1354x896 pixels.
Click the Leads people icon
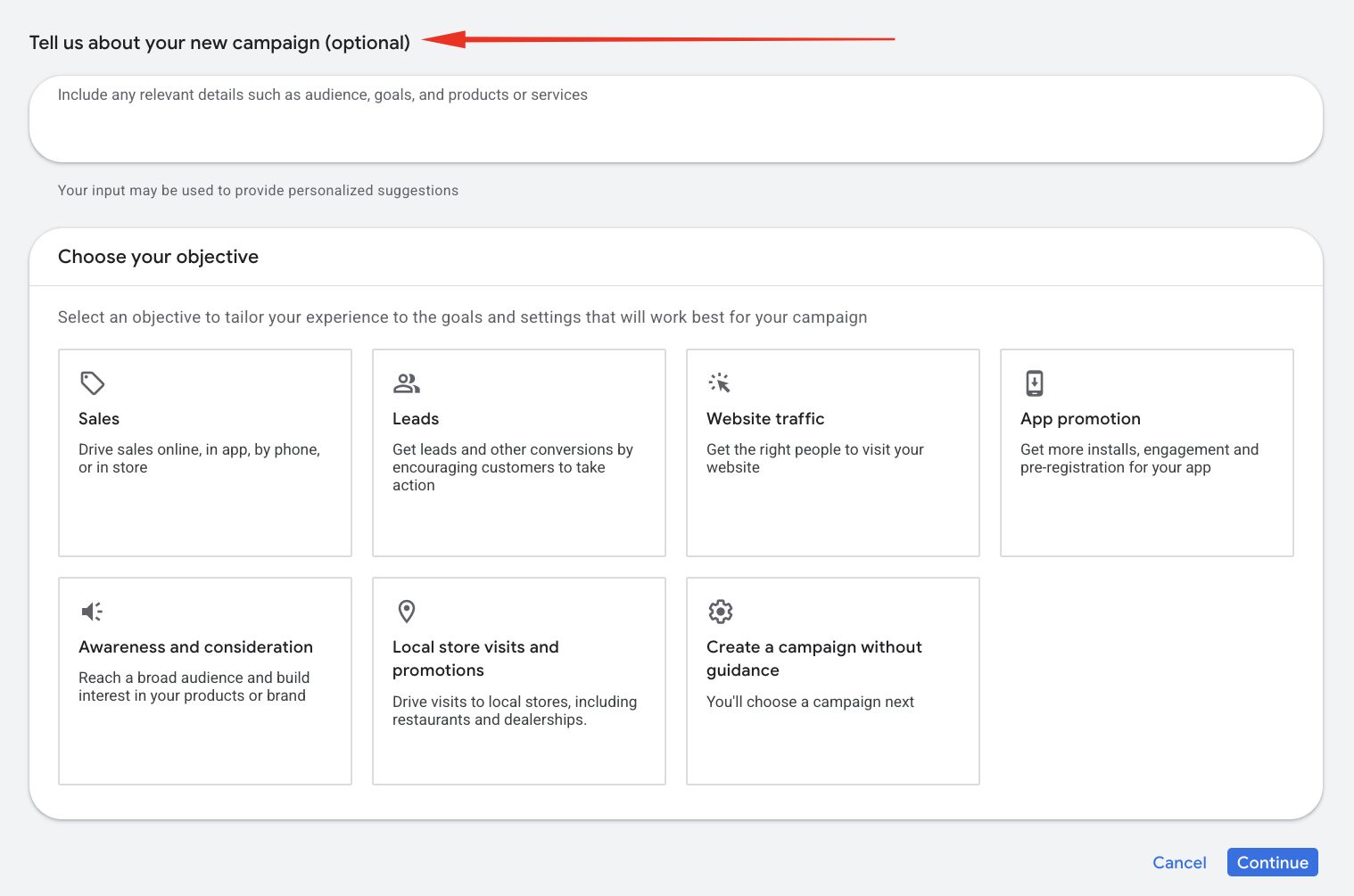[407, 382]
